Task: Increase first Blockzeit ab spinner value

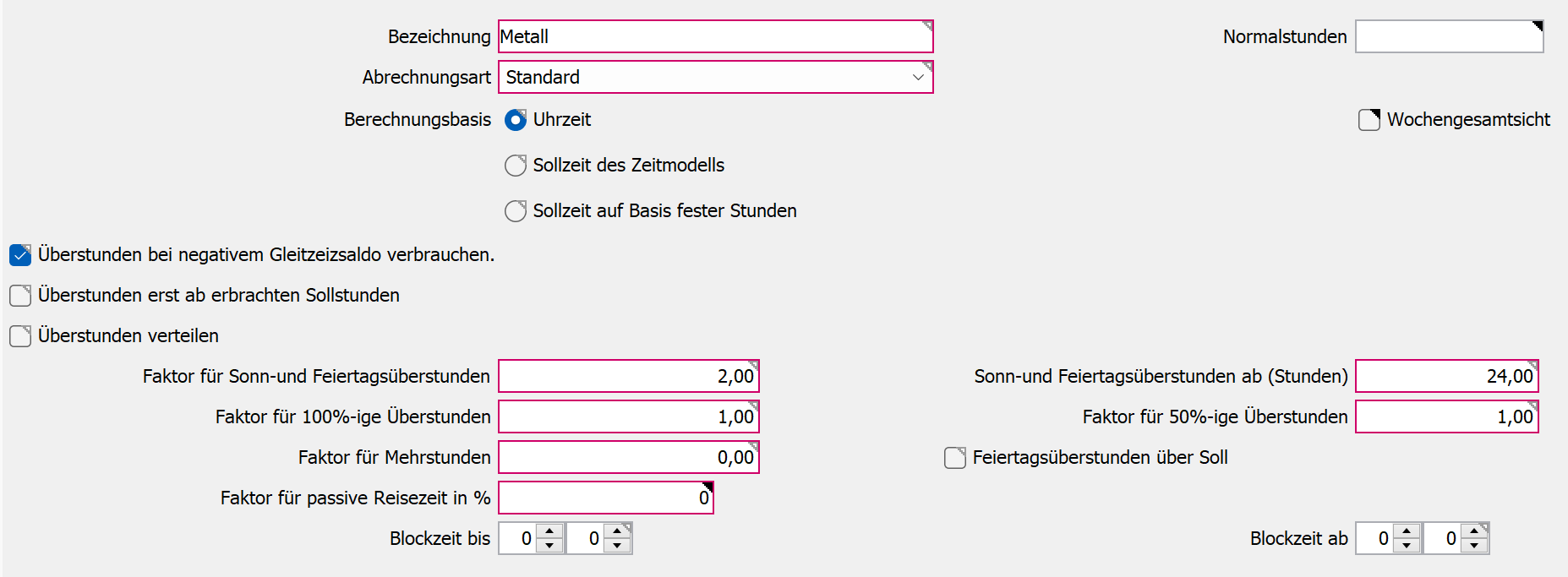Action: (1407, 531)
